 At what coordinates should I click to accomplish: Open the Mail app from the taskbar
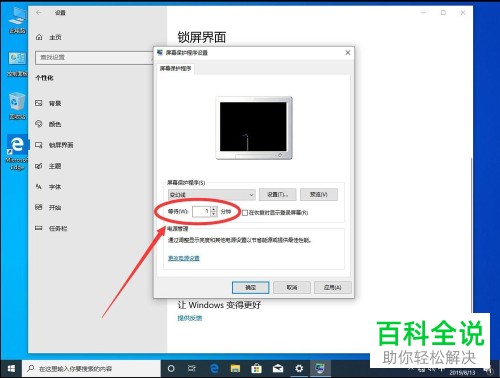pyautogui.click(x=278, y=369)
